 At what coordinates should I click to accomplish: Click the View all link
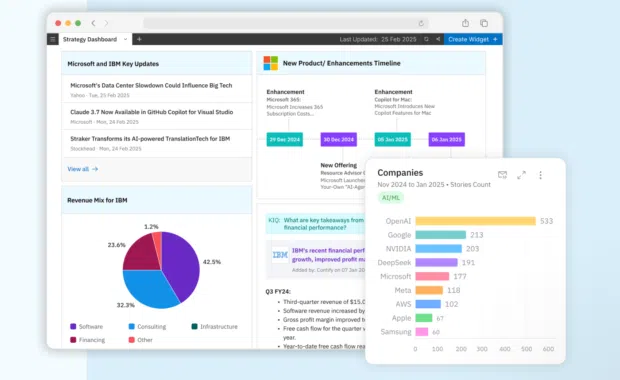point(83,169)
